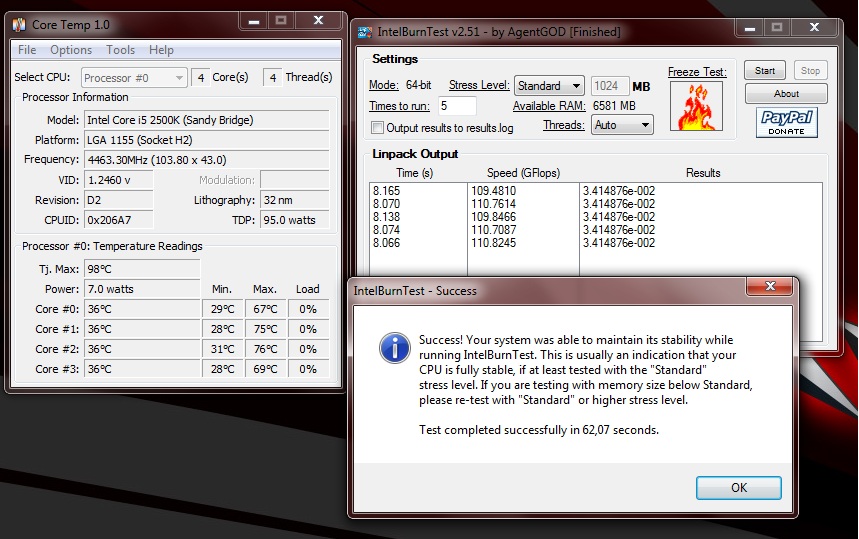The height and width of the screenshot is (539, 859).
Task: Click the Power value 7.0 watts
Action: click(142, 289)
